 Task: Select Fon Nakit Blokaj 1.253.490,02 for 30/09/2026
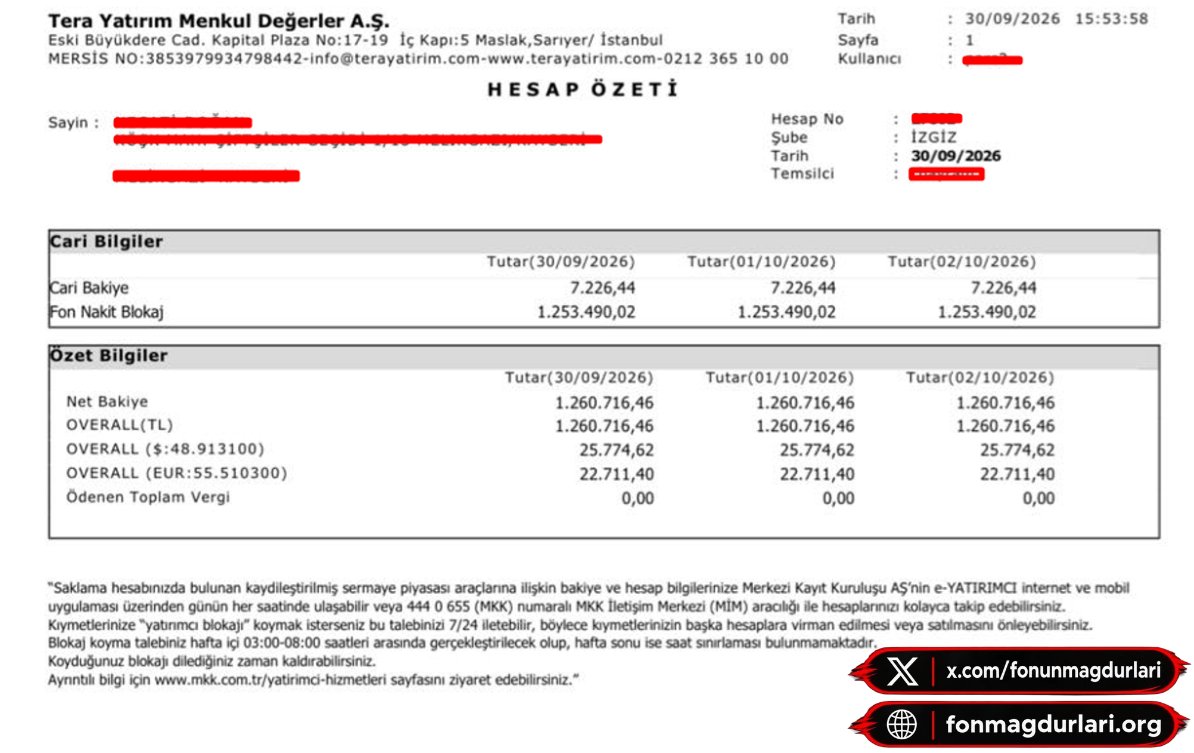586,312
